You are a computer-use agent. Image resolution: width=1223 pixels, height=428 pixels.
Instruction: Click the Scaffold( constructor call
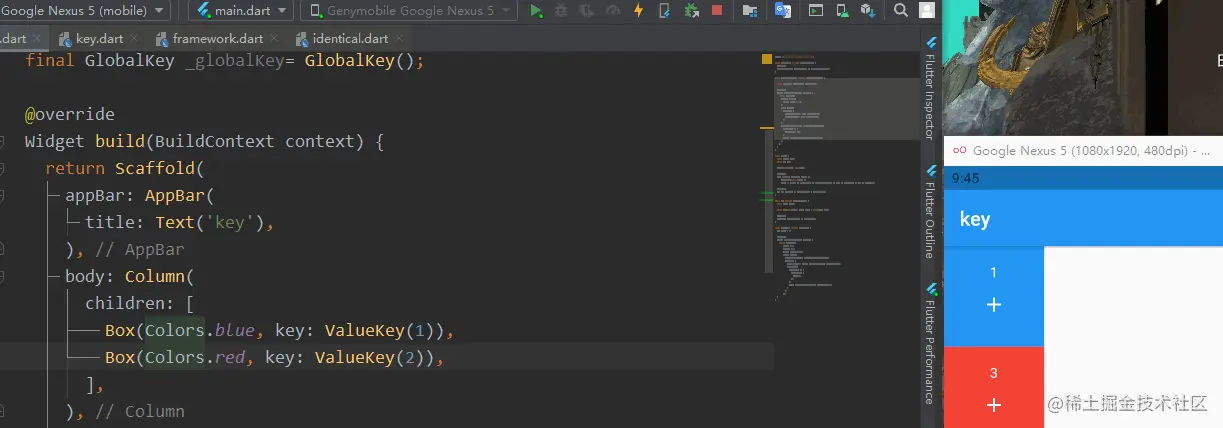pyautogui.click(x=160, y=168)
